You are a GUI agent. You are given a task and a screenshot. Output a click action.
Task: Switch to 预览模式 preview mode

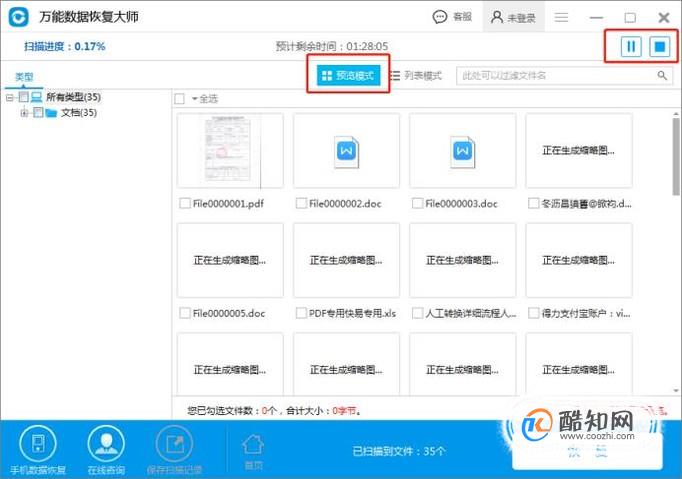(x=348, y=76)
